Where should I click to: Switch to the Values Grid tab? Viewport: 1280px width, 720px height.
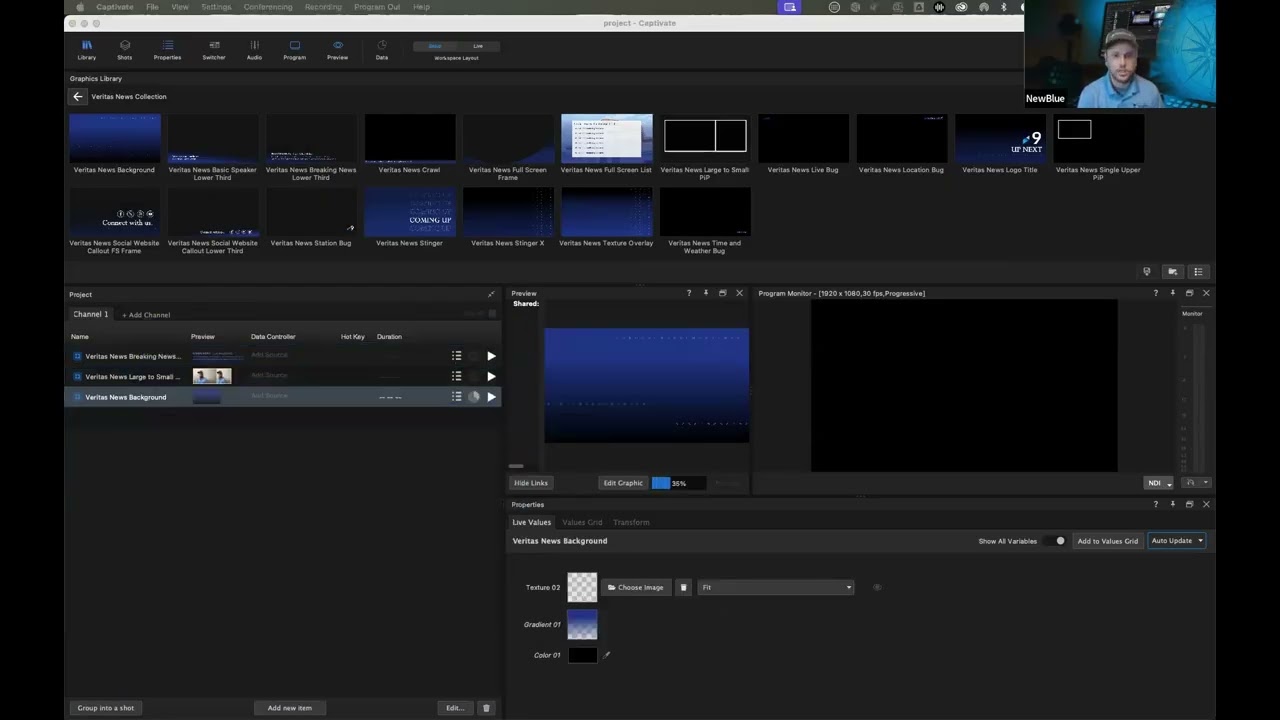tap(582, 522)
